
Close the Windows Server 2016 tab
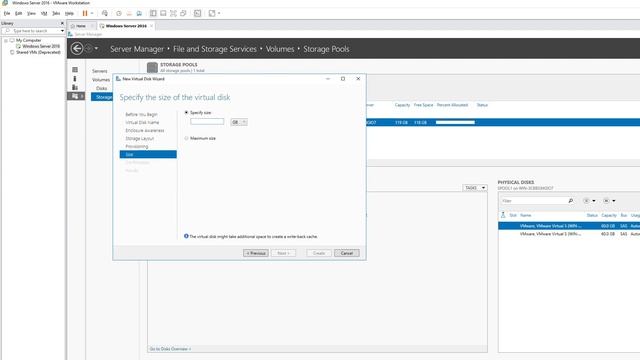click(x=151, y=26)
